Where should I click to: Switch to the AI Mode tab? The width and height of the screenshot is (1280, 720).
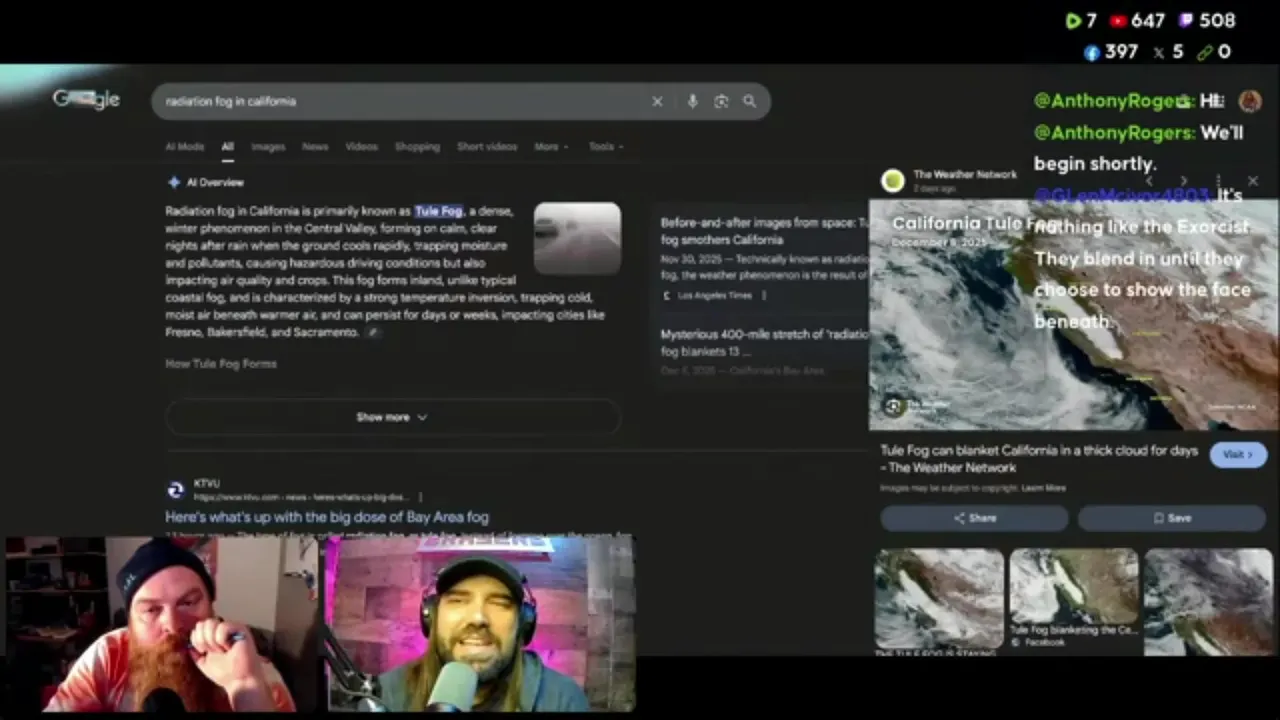tap(184, 146)
